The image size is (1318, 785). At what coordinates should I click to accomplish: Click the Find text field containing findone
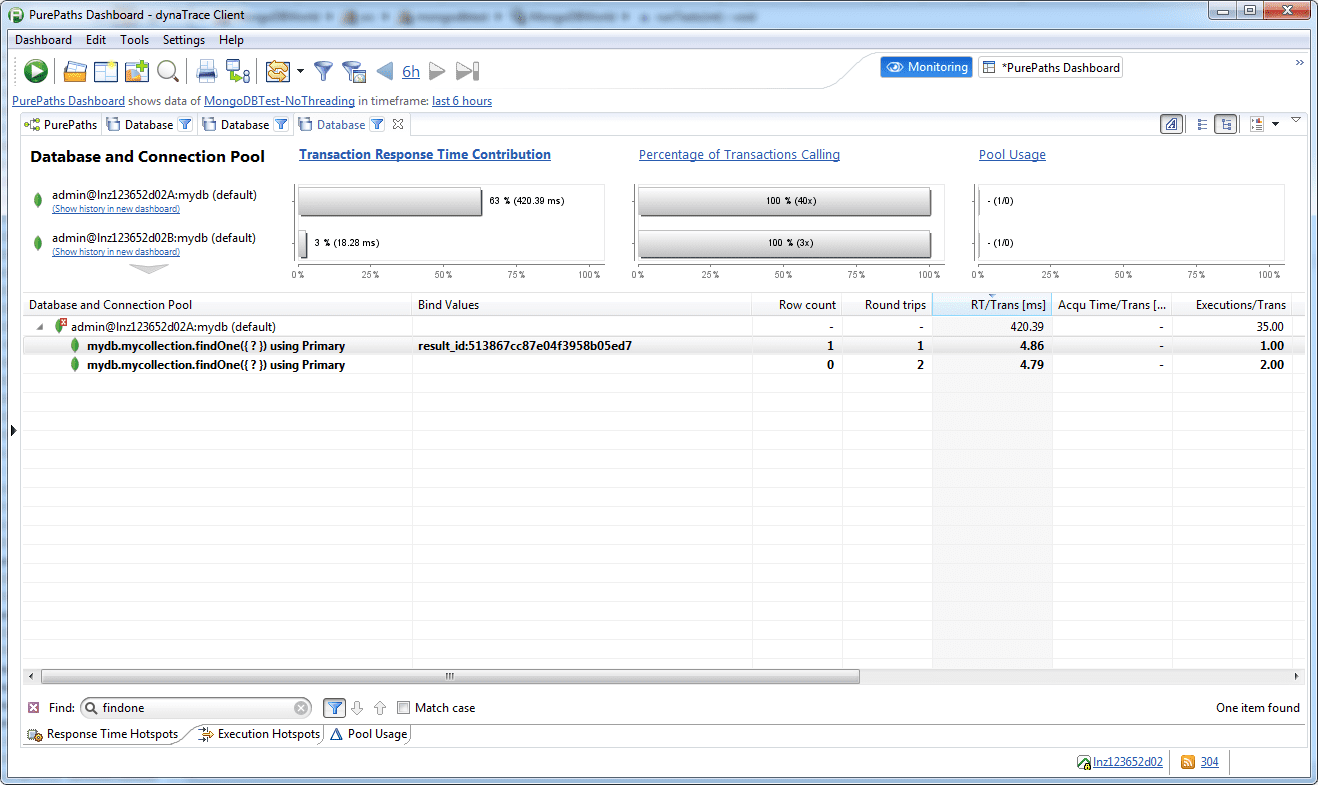(197, 708)
